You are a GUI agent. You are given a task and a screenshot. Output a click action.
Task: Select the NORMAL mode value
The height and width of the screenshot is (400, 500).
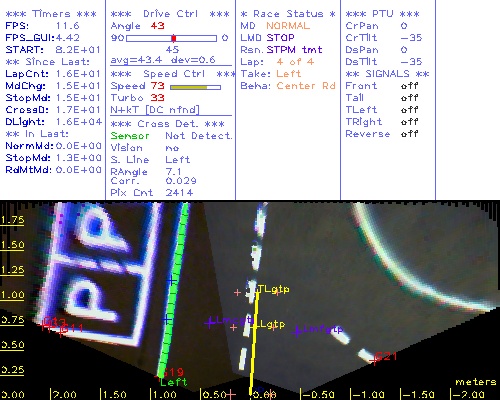[288, 26]
